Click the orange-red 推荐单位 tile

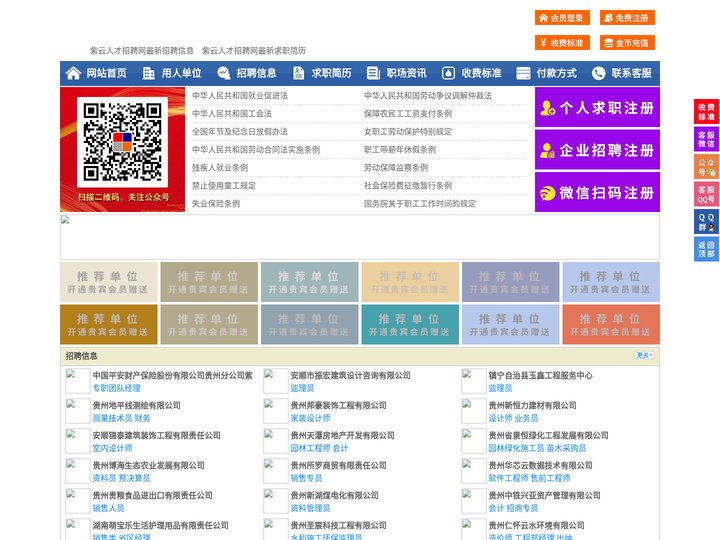point(611,324)
